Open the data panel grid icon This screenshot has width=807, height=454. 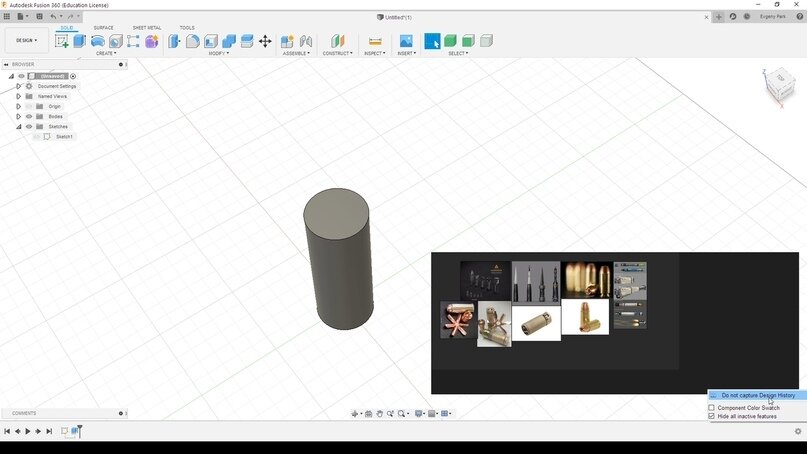pyautogui.click(x=7, y=16)
